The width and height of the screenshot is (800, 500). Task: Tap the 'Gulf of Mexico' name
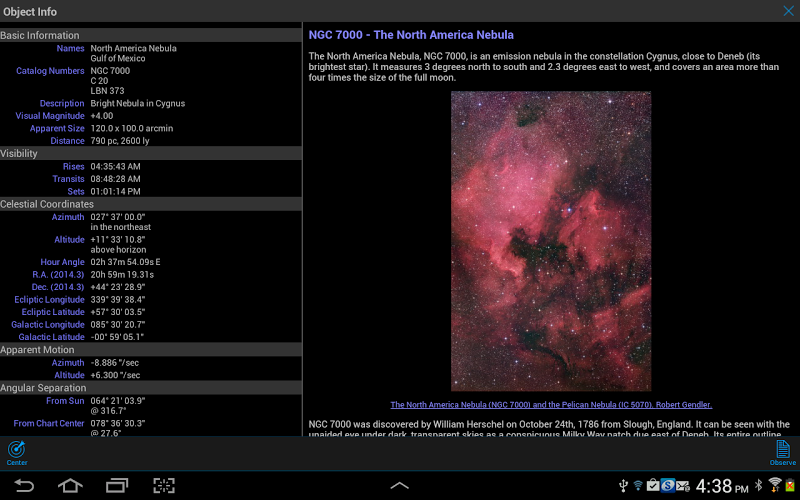coord(118,58)
